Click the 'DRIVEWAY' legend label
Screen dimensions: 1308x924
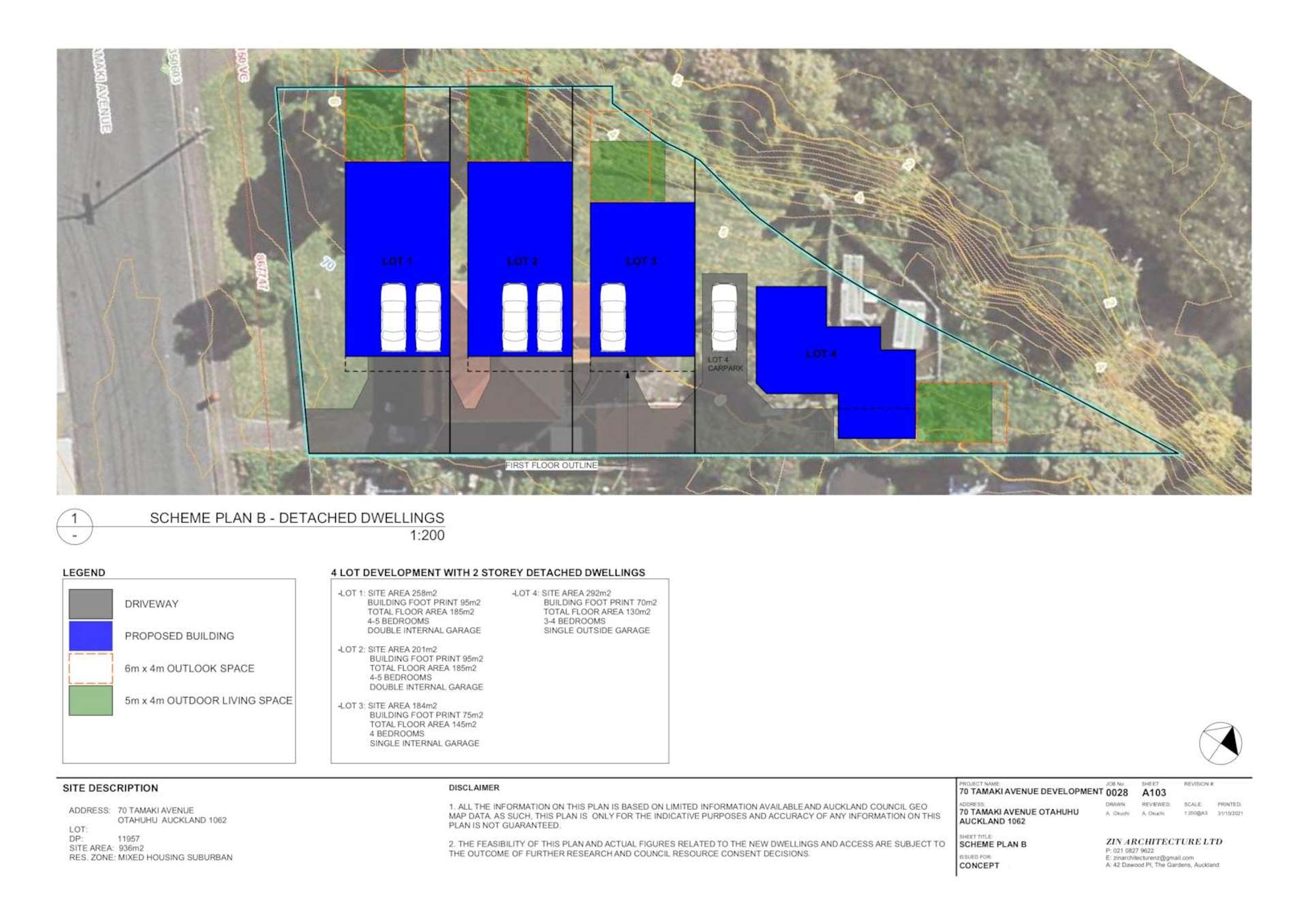pos(151,604)
